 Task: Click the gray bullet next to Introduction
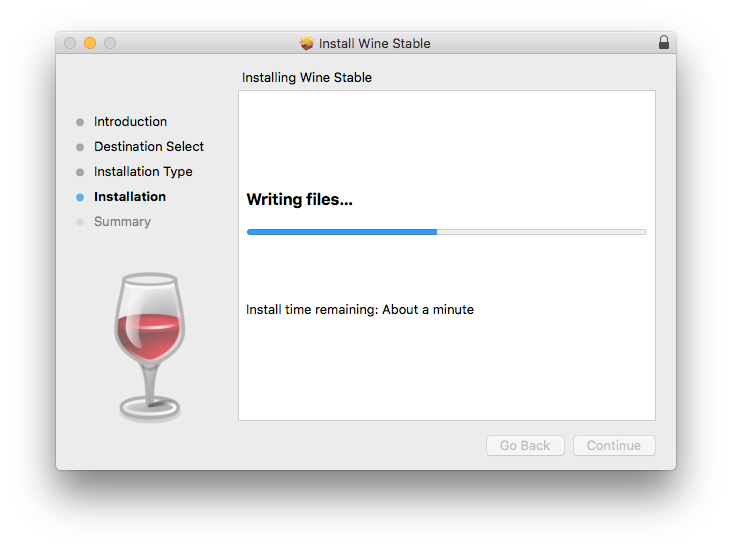tap(80, 122)
